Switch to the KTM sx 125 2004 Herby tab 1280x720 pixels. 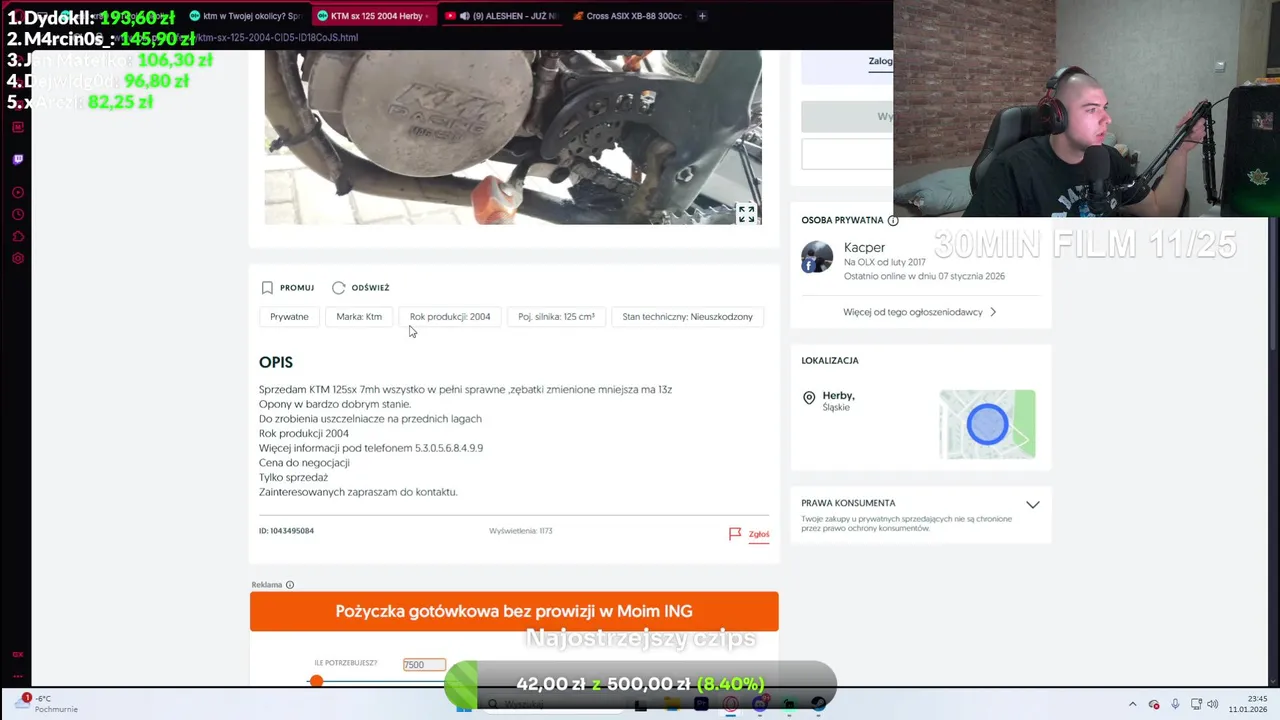373,16
